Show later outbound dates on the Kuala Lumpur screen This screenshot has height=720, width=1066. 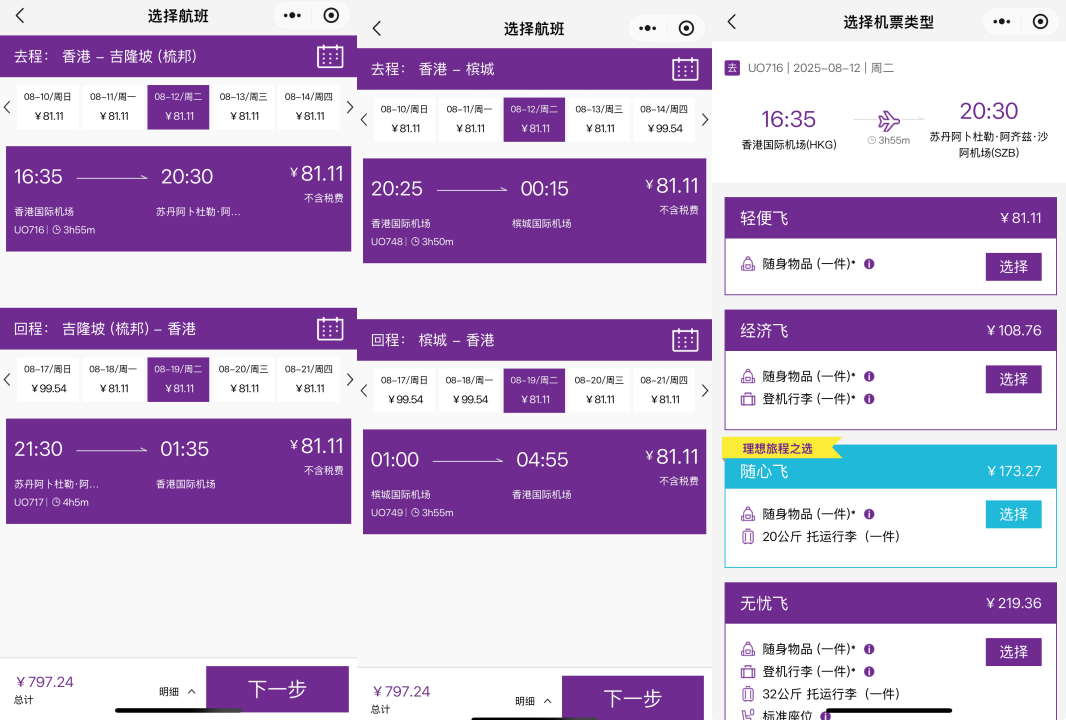click(349, 107)
